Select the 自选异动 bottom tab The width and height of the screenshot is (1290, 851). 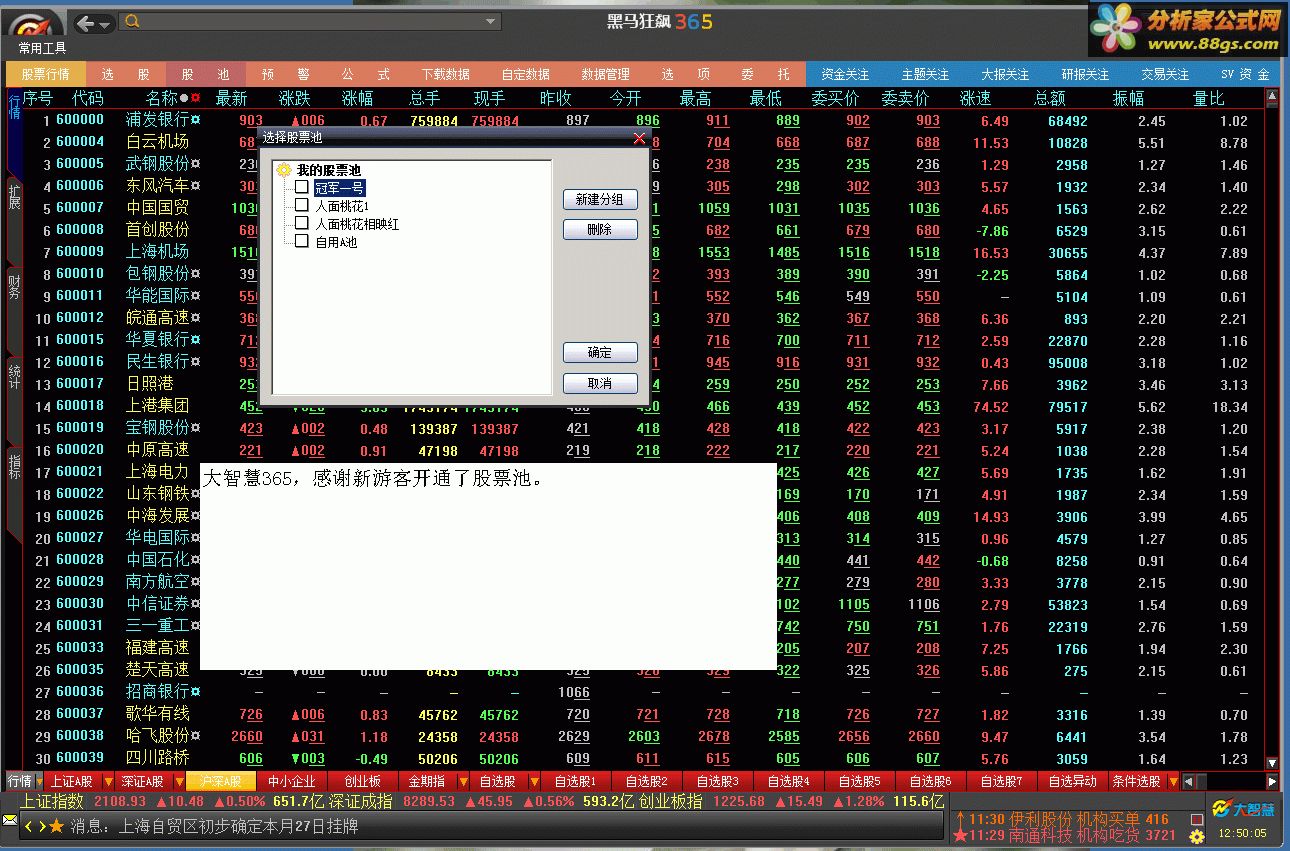tap(1072, 781)
